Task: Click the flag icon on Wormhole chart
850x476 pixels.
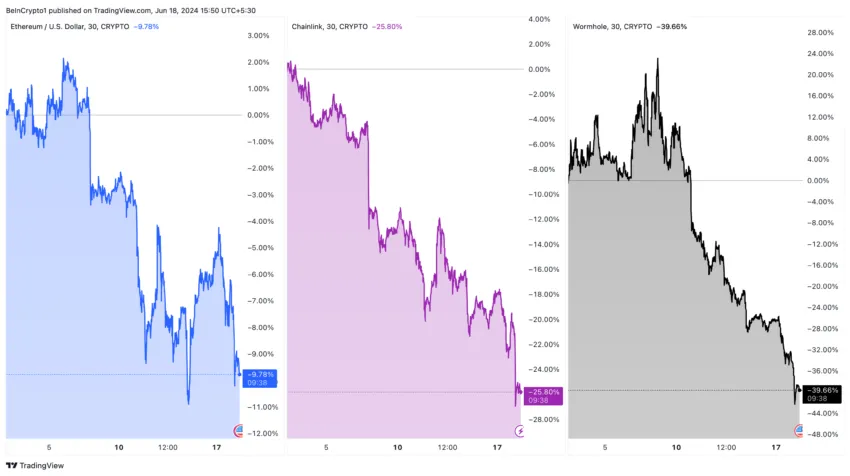Action: (799, 431)
